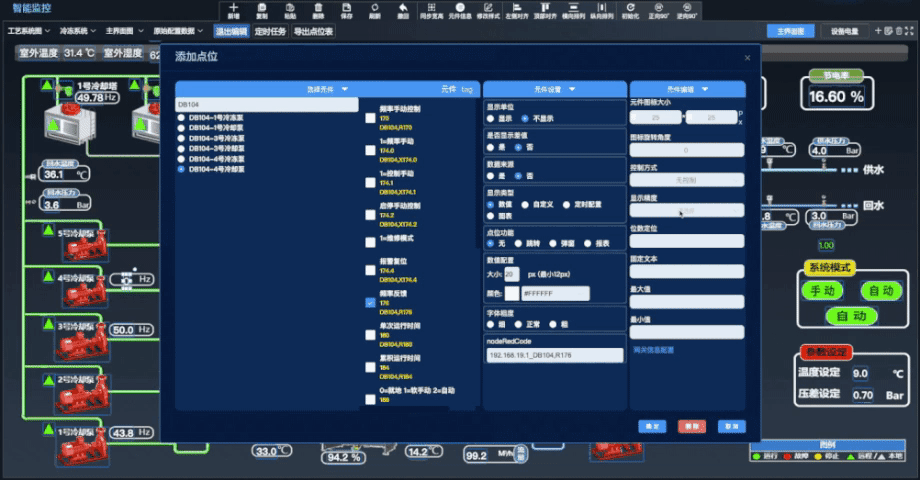Click the white 颜色 color swatch
The width and height of the screenshot is (920, 480).
pos(511,294)
